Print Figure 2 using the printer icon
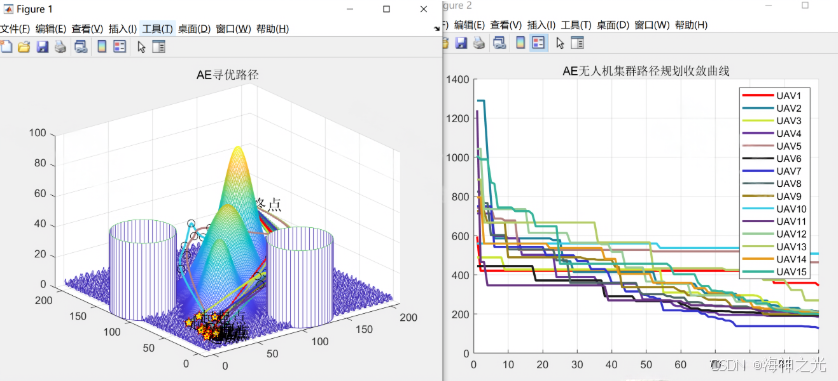Screen dimensions: 838x381 (x=479, y=43)
